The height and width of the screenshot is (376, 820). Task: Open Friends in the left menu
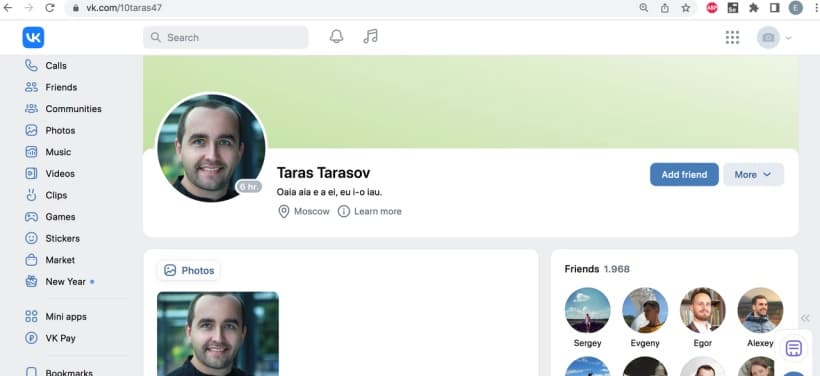(x=61, y=87)
